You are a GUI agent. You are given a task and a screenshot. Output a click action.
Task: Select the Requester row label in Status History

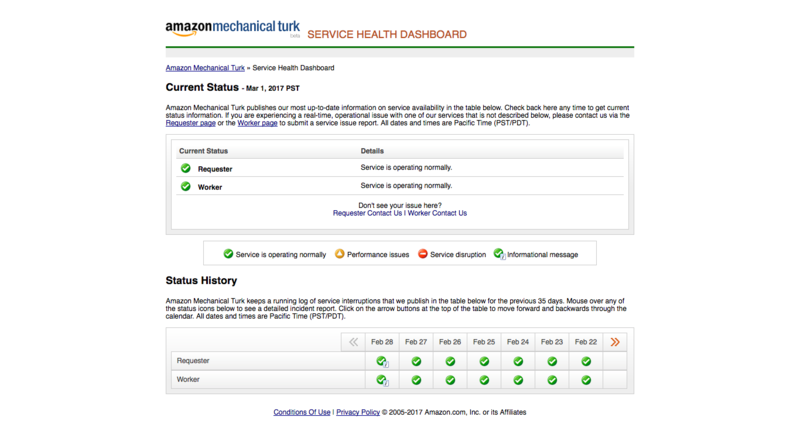193,361
